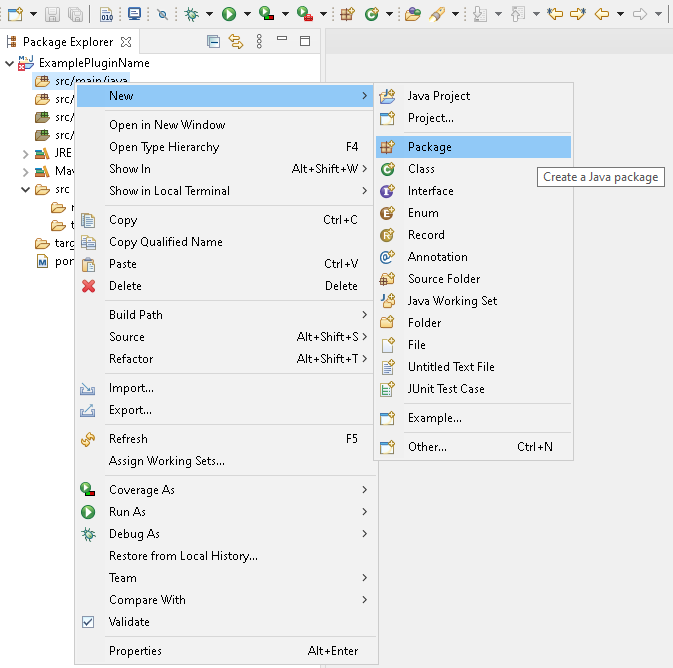Click the Coverage launch toolbar icon

[x=266, y=14]
